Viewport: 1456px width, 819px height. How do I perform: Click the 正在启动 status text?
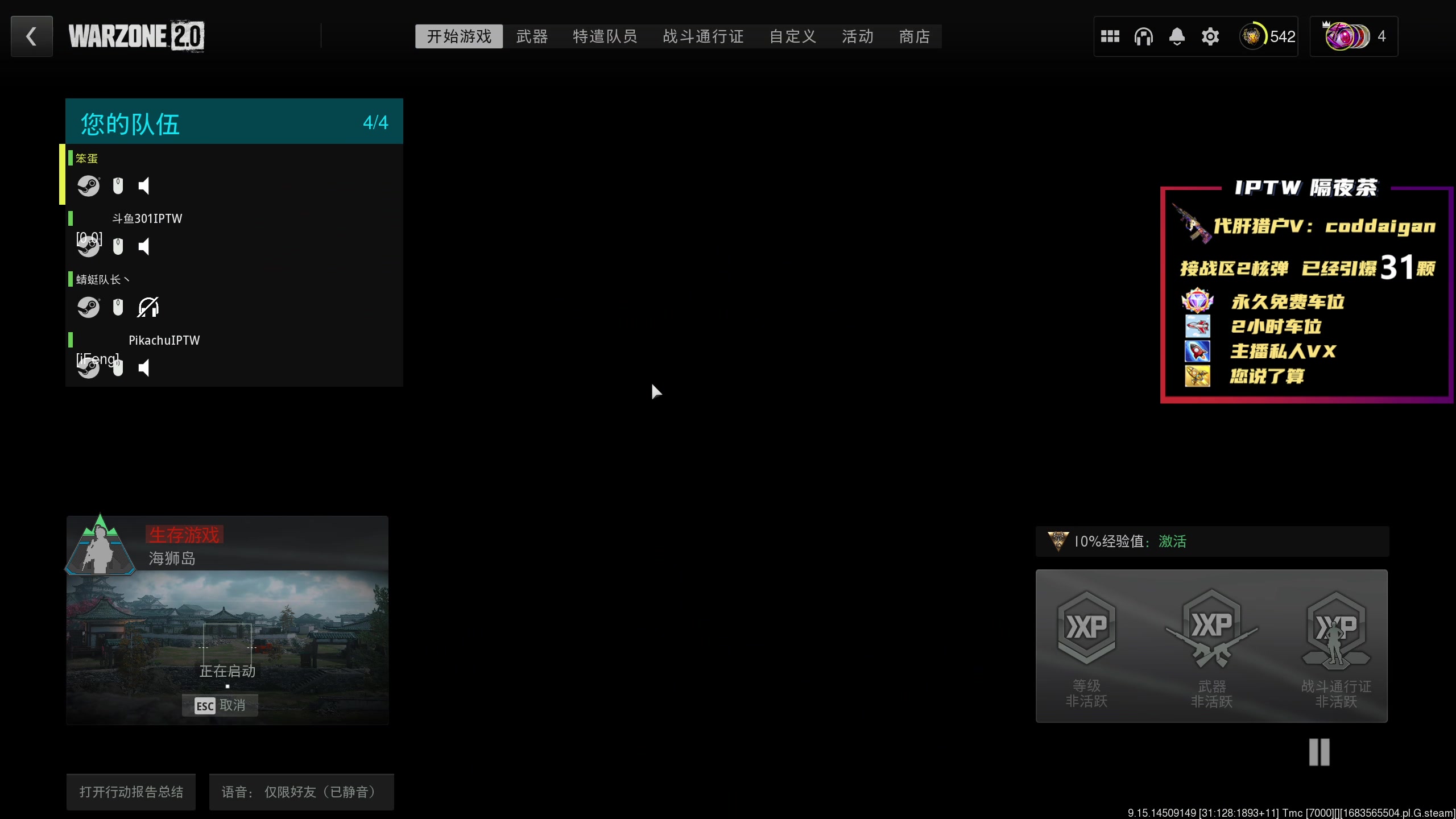click(227, 671)
